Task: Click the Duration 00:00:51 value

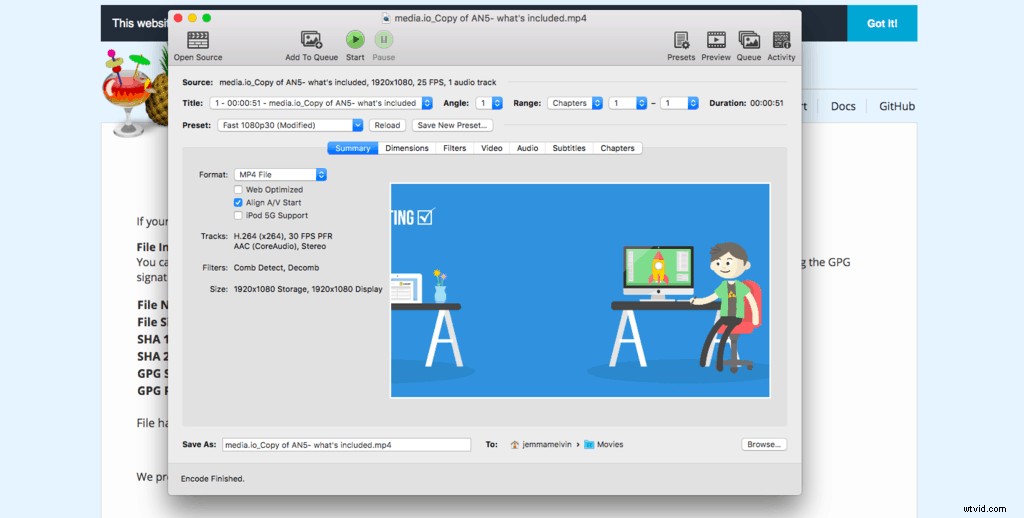Action: [x=767, y=103]
